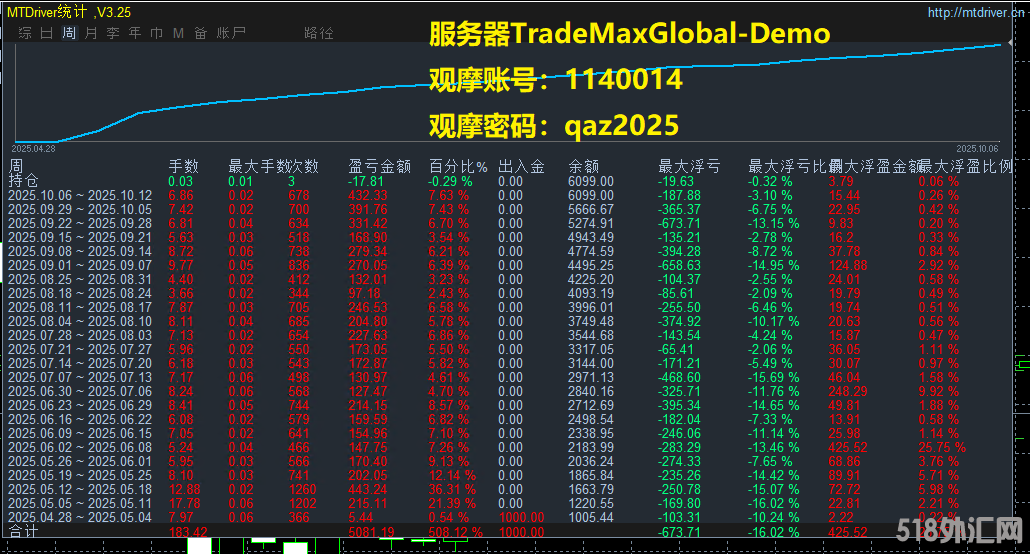
Task: Select week row 2025.07.28 ~ 2025.08.03
Action: pos(80,335)
